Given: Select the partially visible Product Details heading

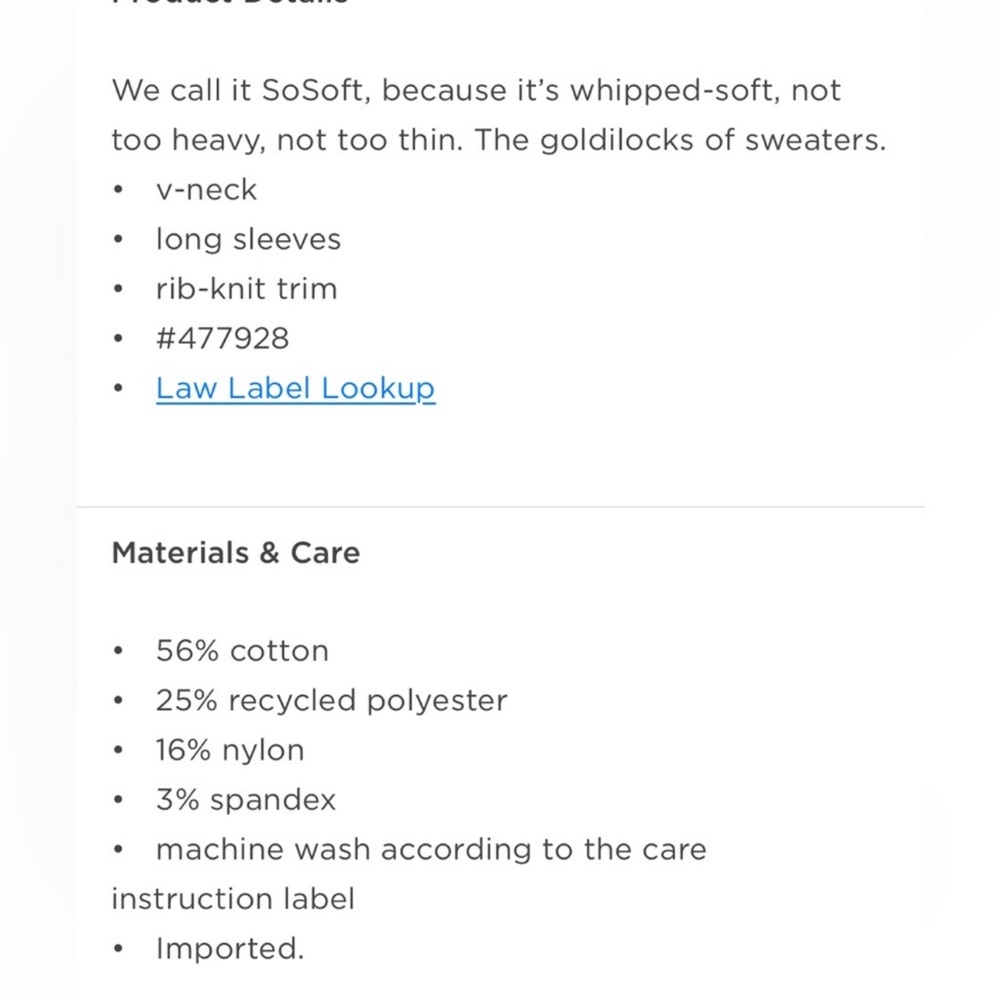Looking at the screenshot, I should coord(231,3).
